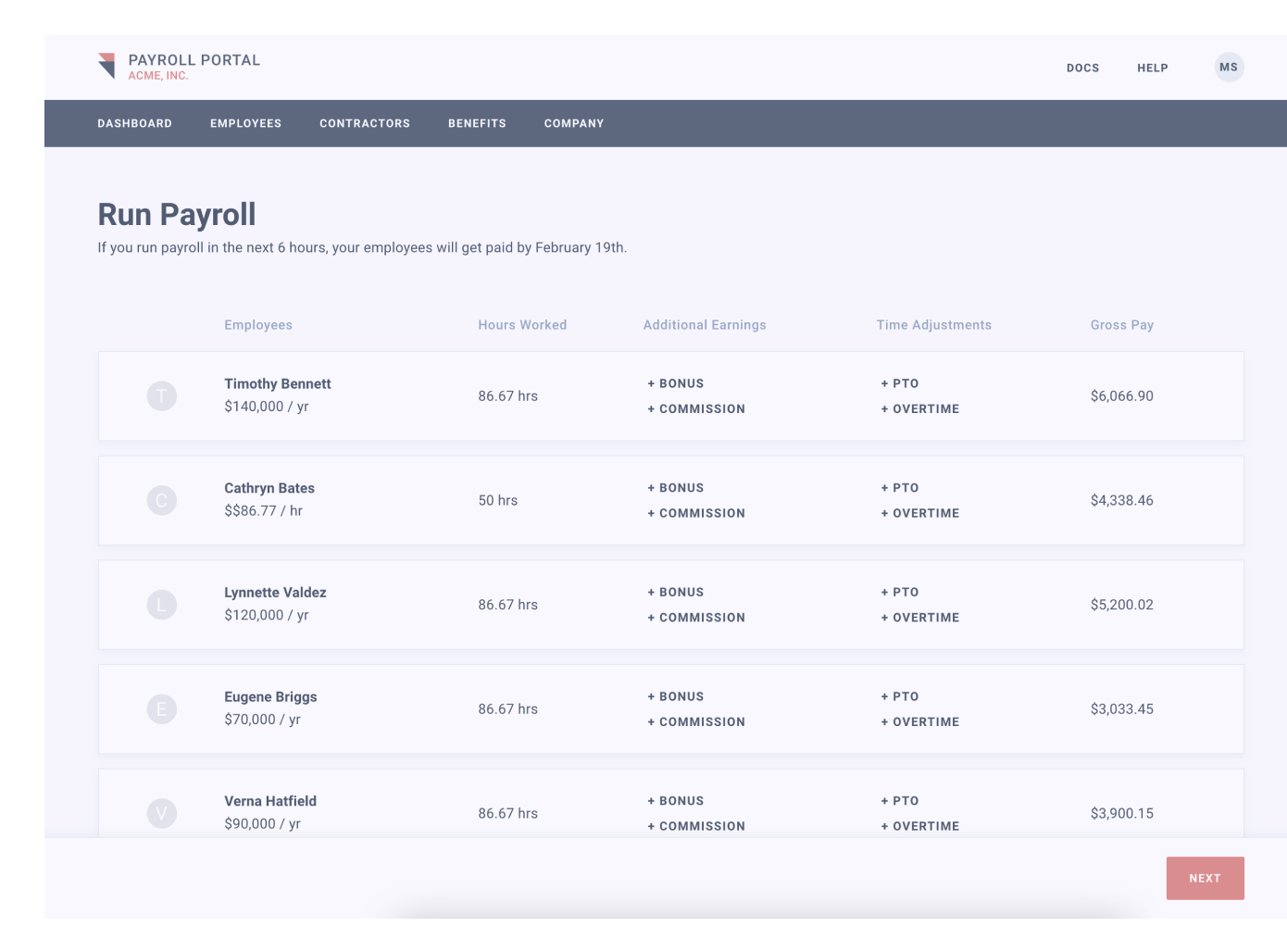The height and width of the screenshot is (952, 1287).
Task: Switch to the Employees tab
Action: tap(245, 123)
